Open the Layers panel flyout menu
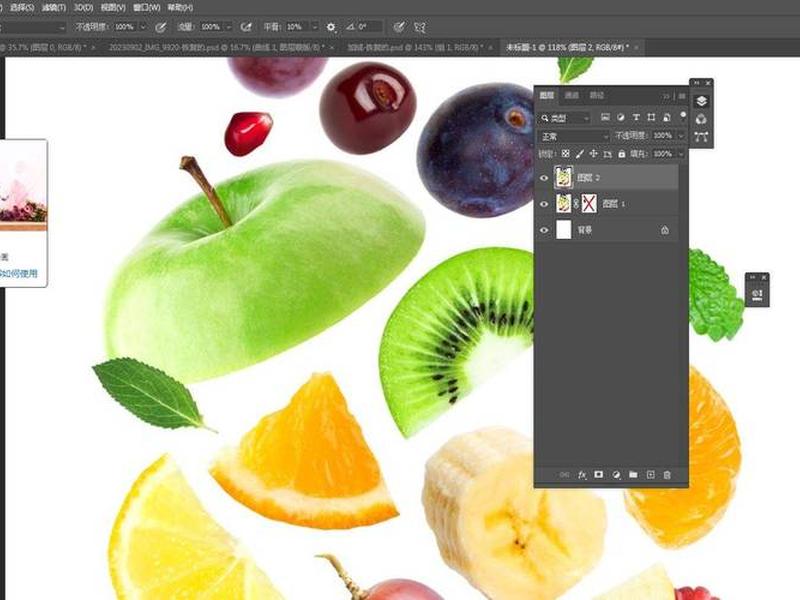The image size is (800, 600). [x=682, y=96]
